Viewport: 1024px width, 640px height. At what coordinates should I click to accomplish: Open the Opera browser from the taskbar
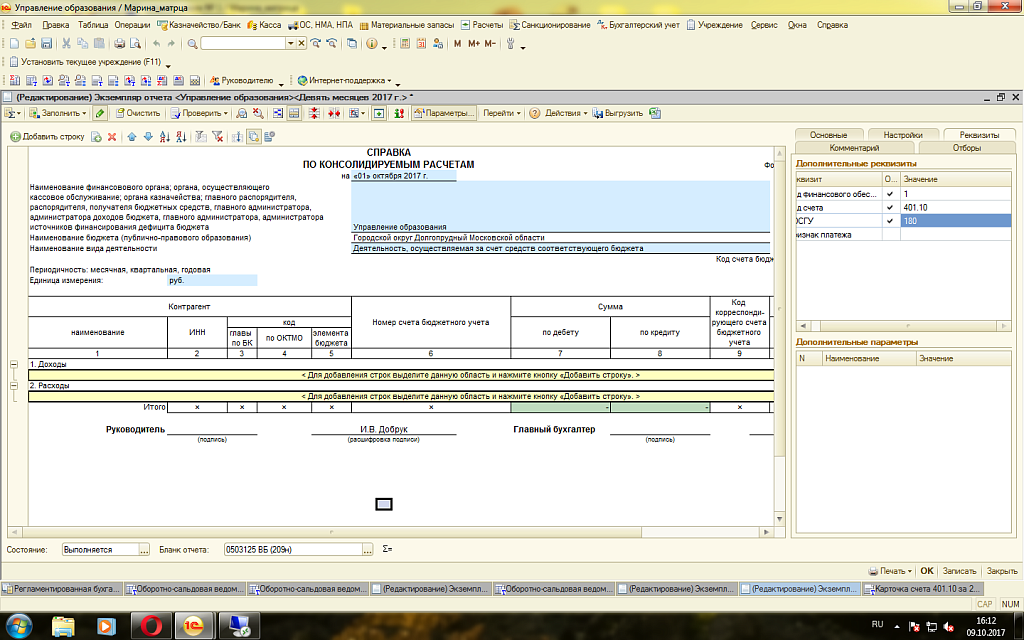151,626
